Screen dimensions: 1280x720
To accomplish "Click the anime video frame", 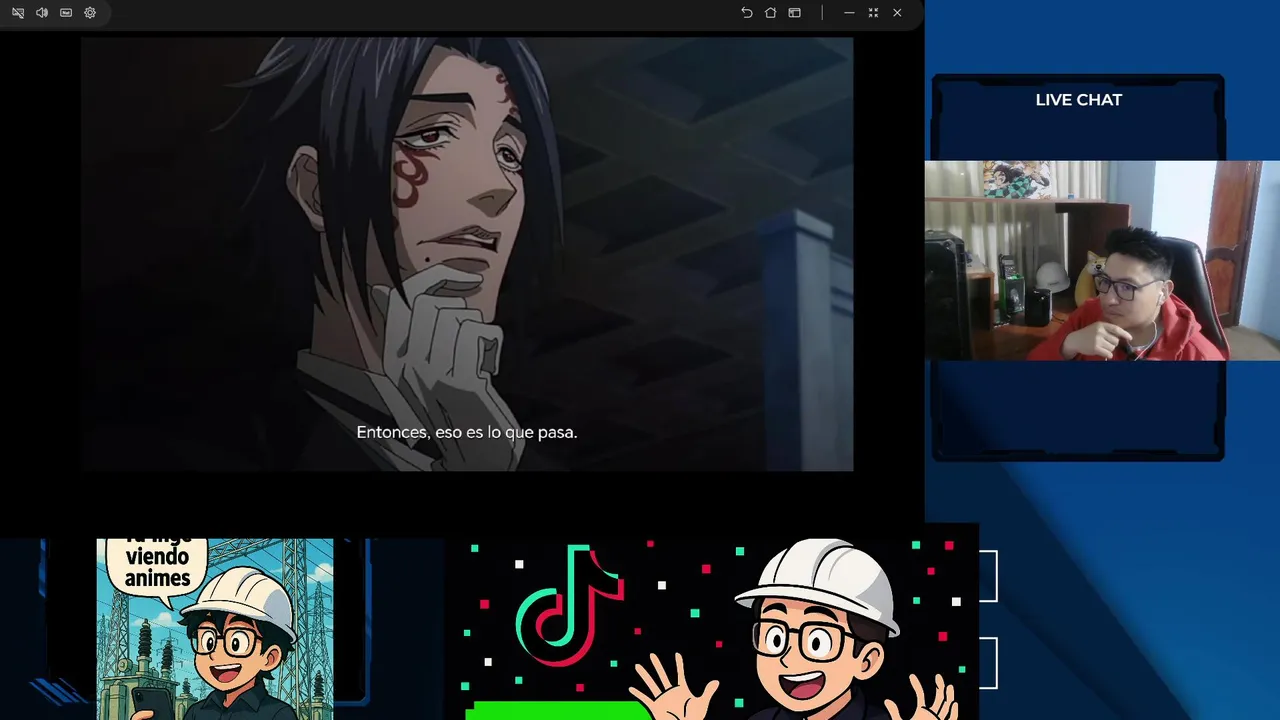I will coord(467,254).
